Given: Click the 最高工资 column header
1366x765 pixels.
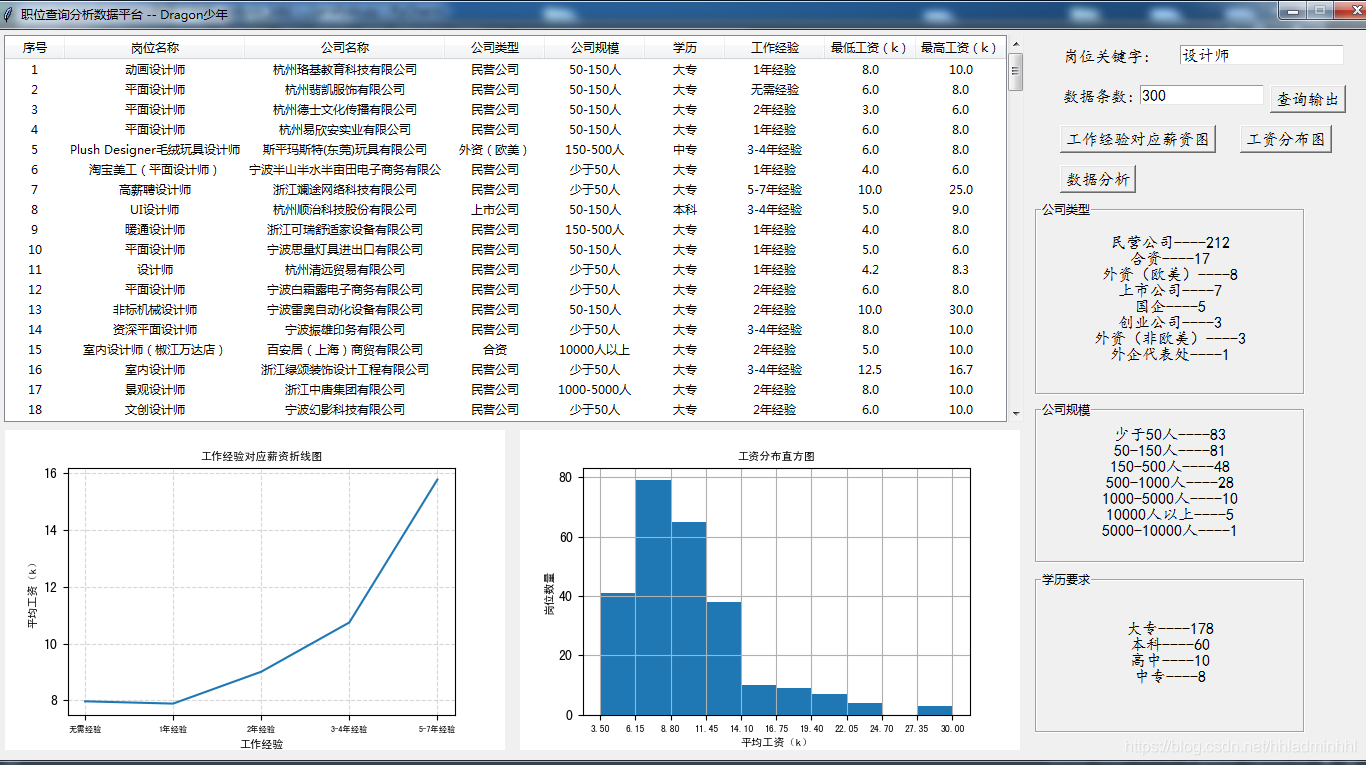Looking at the screenshot, I should coord(960,48).
